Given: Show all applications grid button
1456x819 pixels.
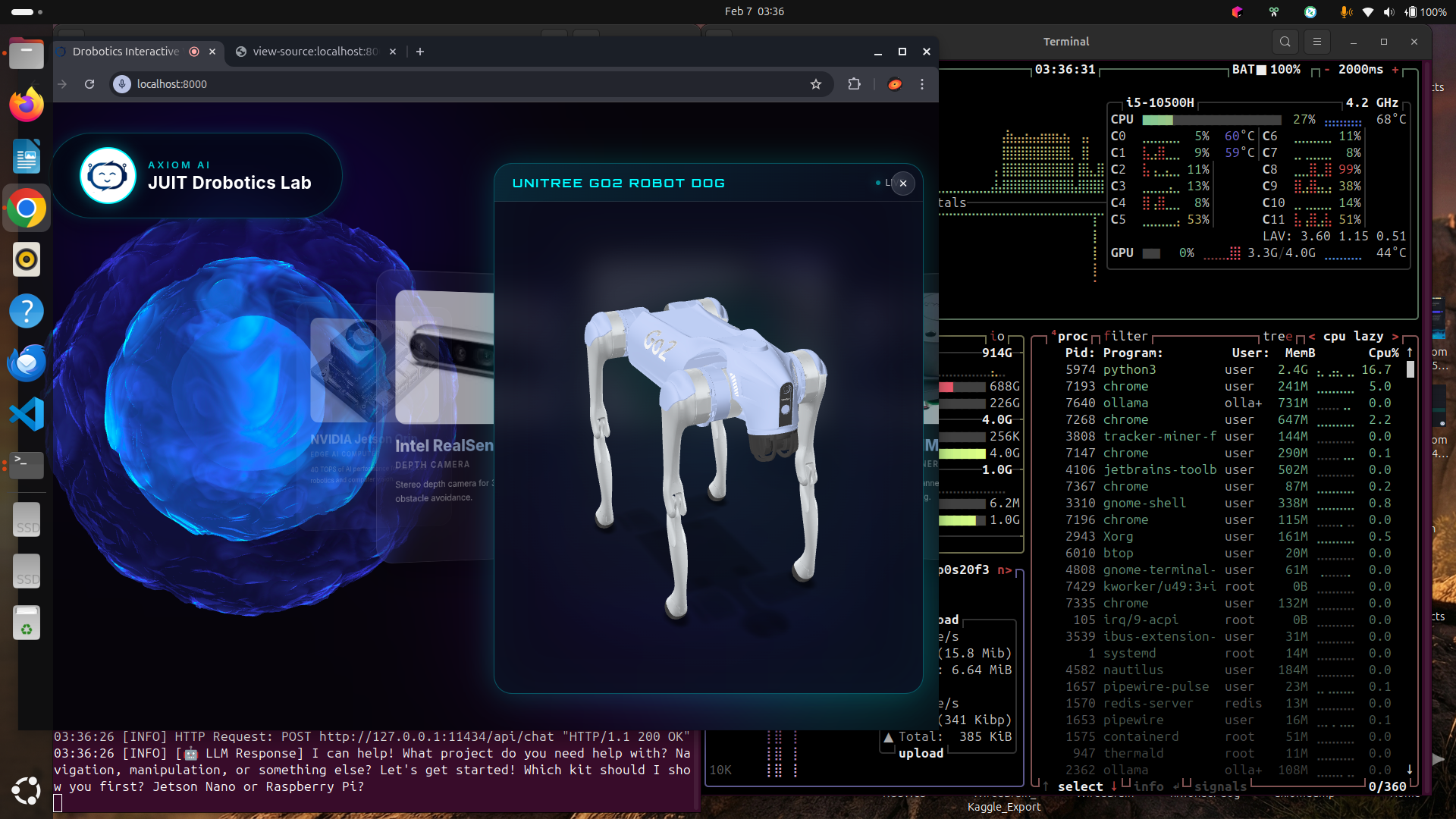Looking at the screenshot, I should 27,790.
